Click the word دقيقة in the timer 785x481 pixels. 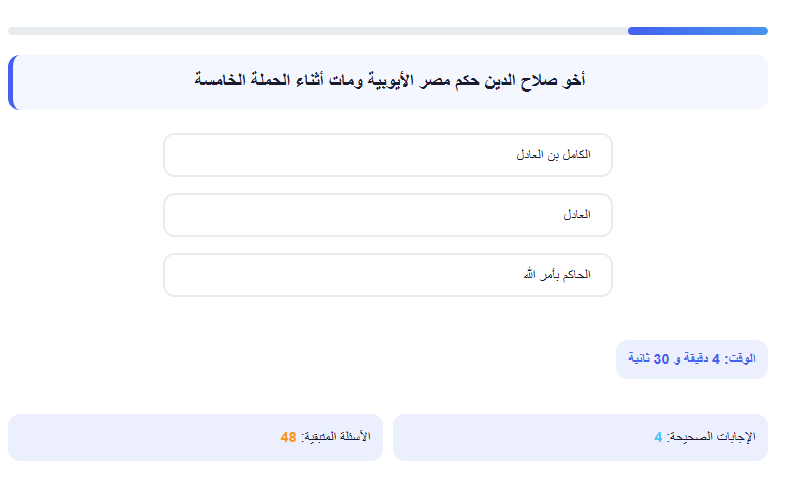695,359
